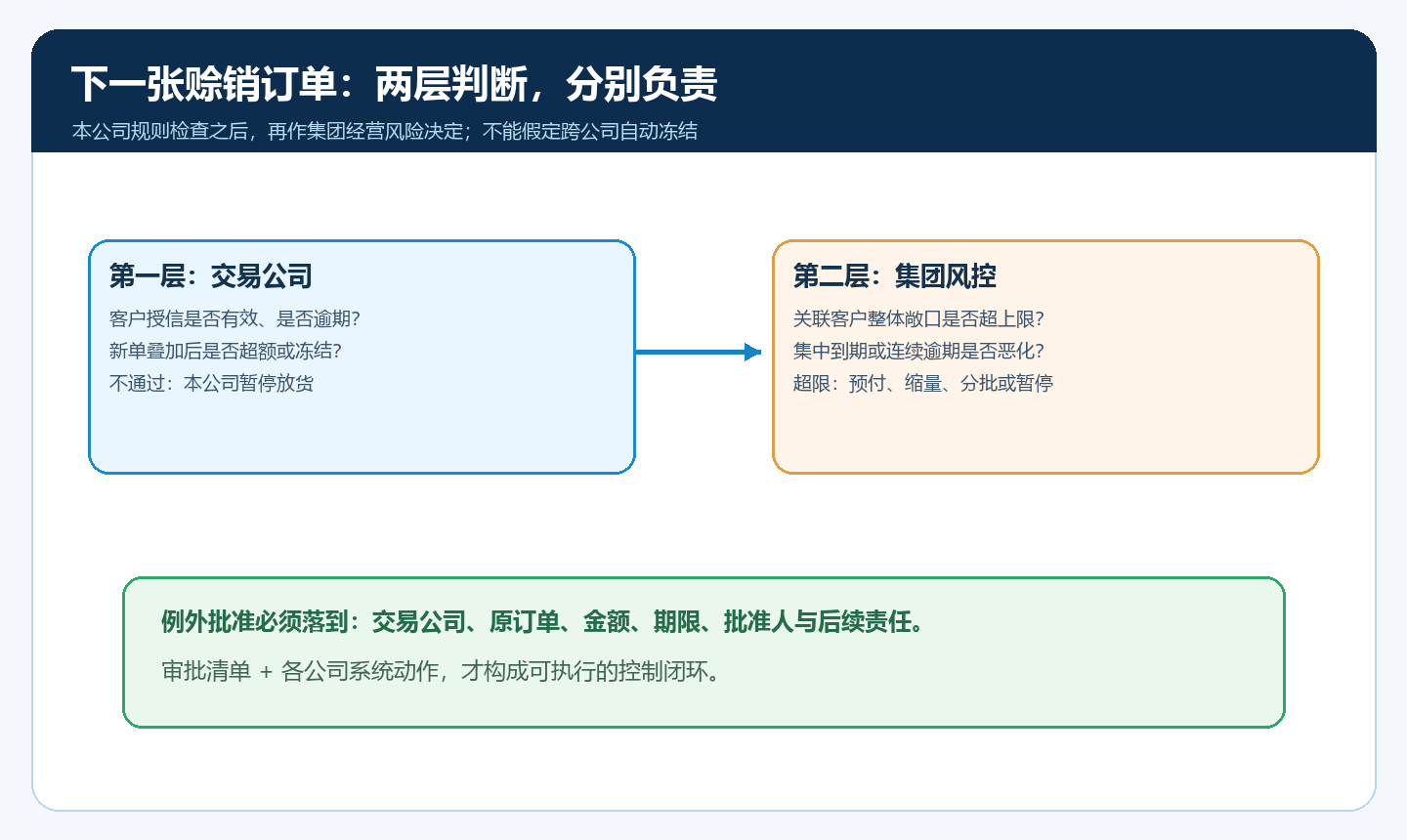Viewport: 1407px width, 840px height.
Task: Click the subtitle about 本公司规则检查之后
Action: point(385,131)
